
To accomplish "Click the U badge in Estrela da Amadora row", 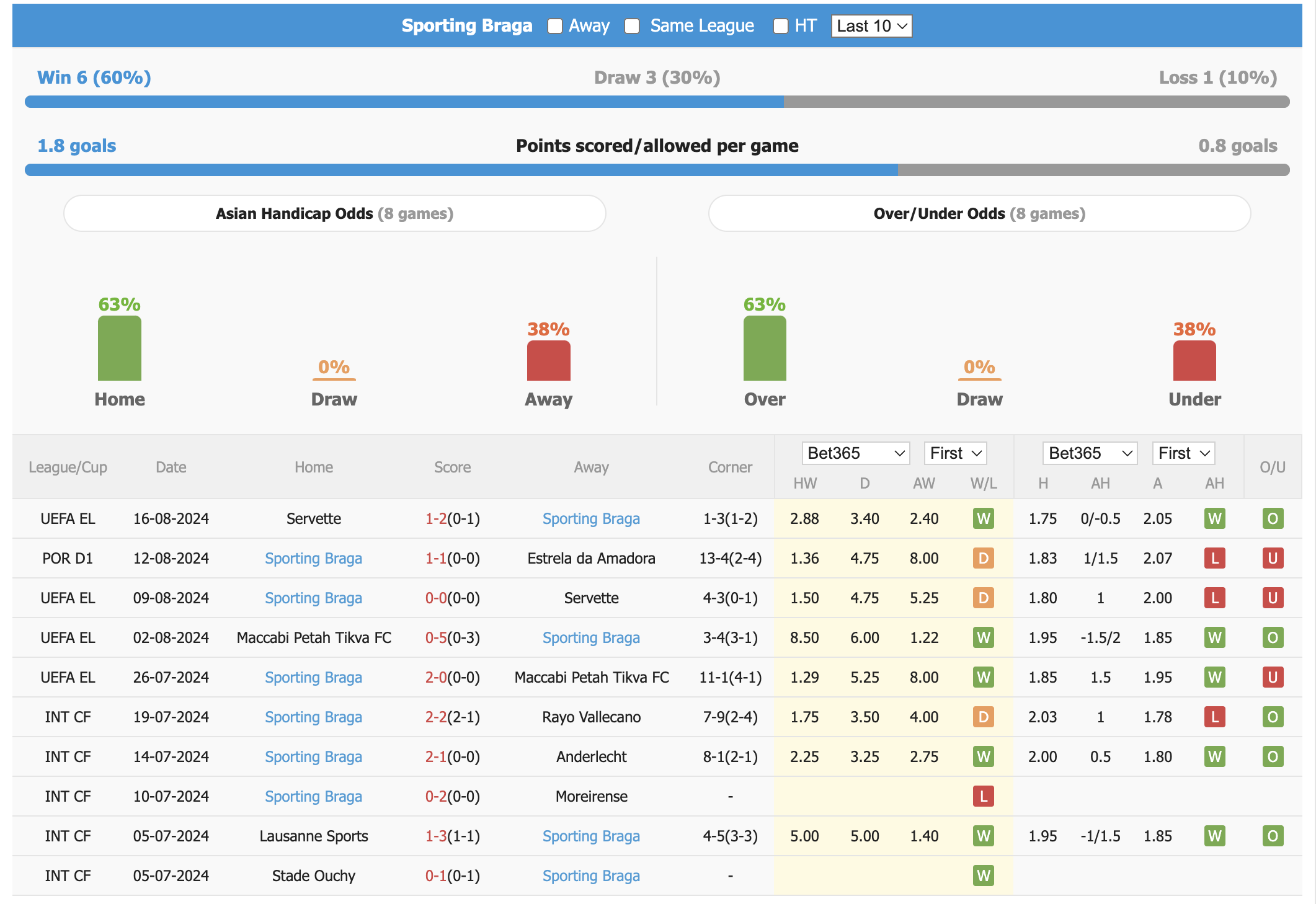I will (x=1273, y=558).
